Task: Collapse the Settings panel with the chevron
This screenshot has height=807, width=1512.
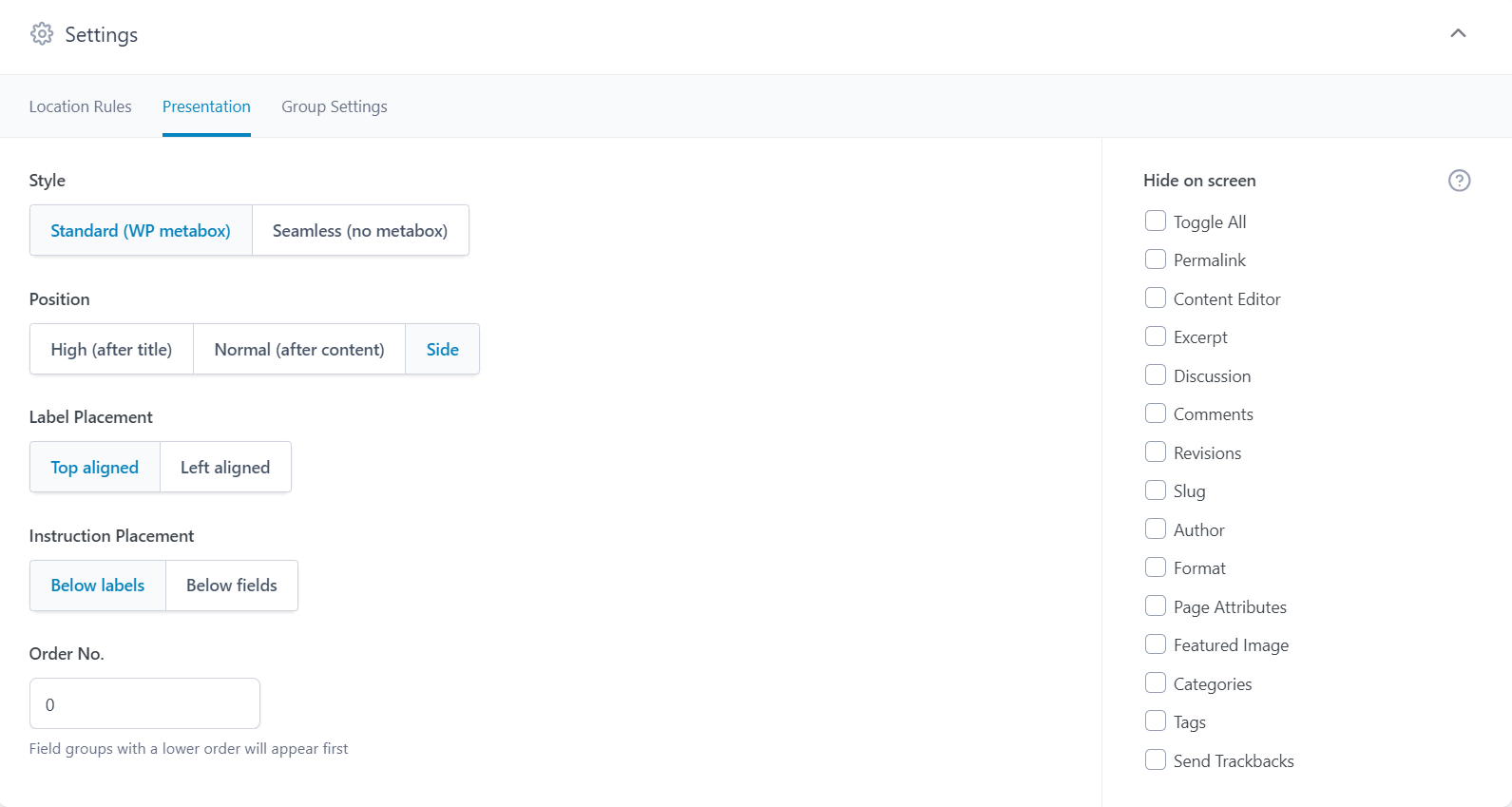Action: (1458, 33)
